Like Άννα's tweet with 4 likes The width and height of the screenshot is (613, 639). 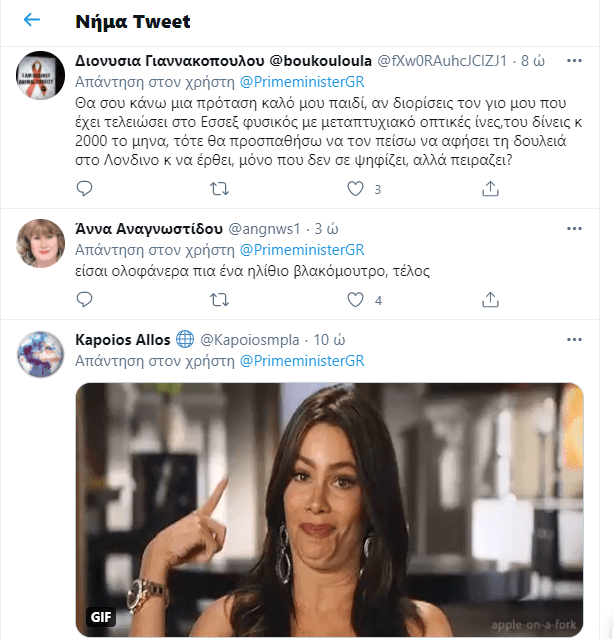tap(354, 299)
